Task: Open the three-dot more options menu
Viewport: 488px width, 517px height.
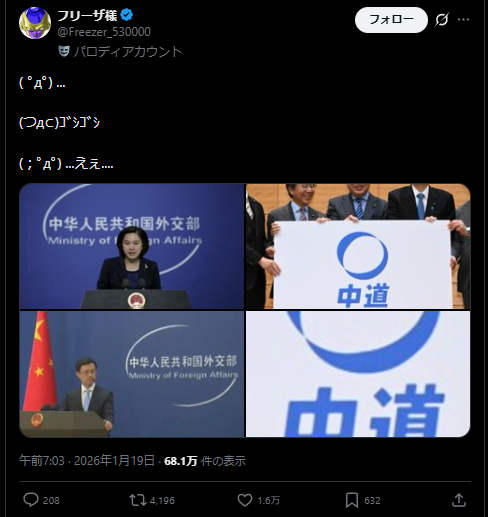Action: [x=463, y=20]
